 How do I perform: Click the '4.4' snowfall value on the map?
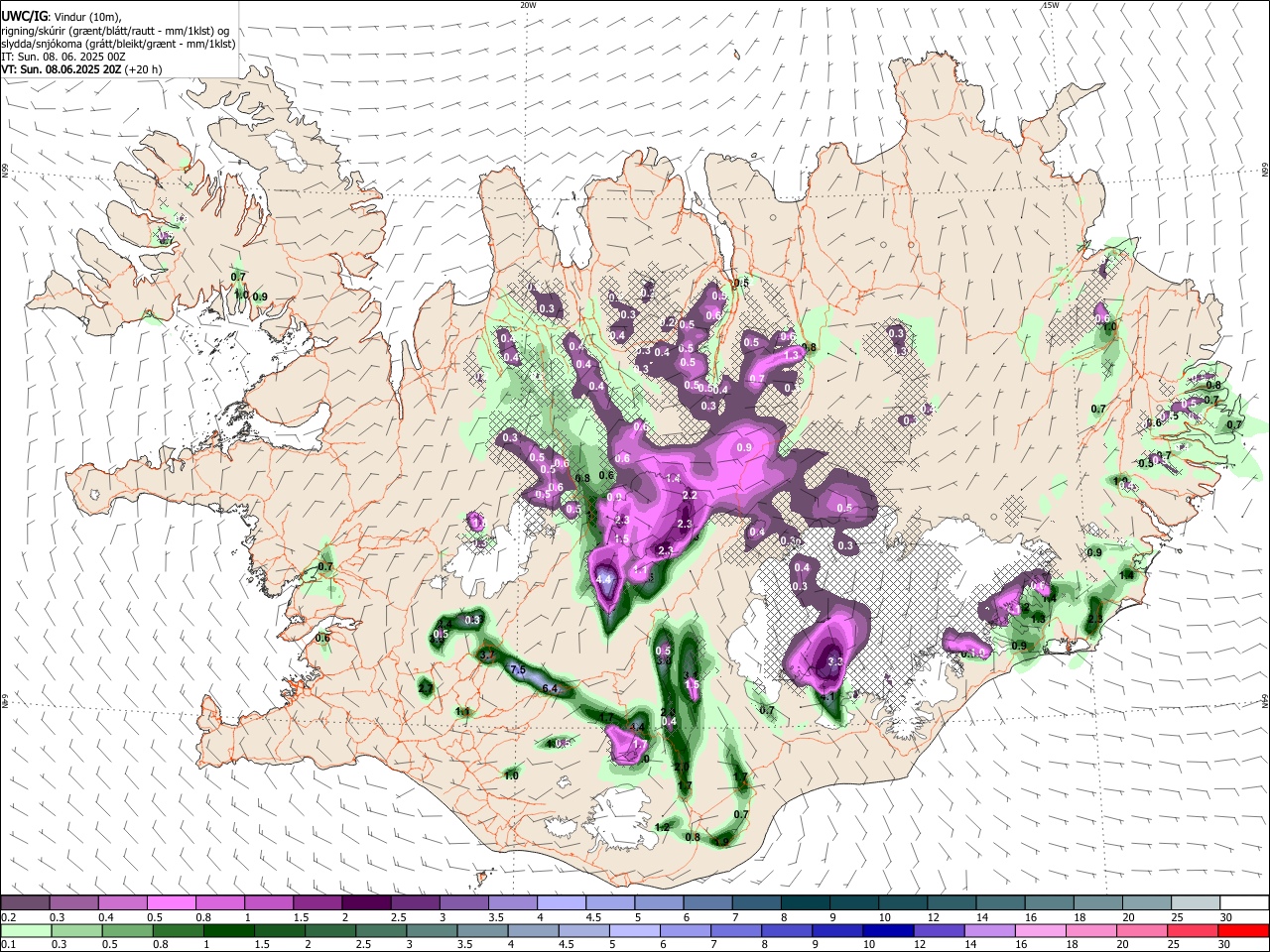pos(603,578)
